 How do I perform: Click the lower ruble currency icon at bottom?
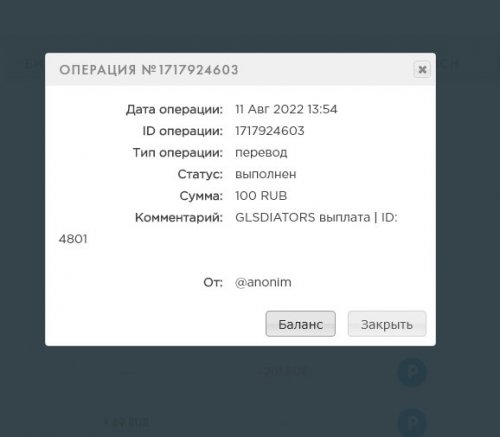[412, 423]
